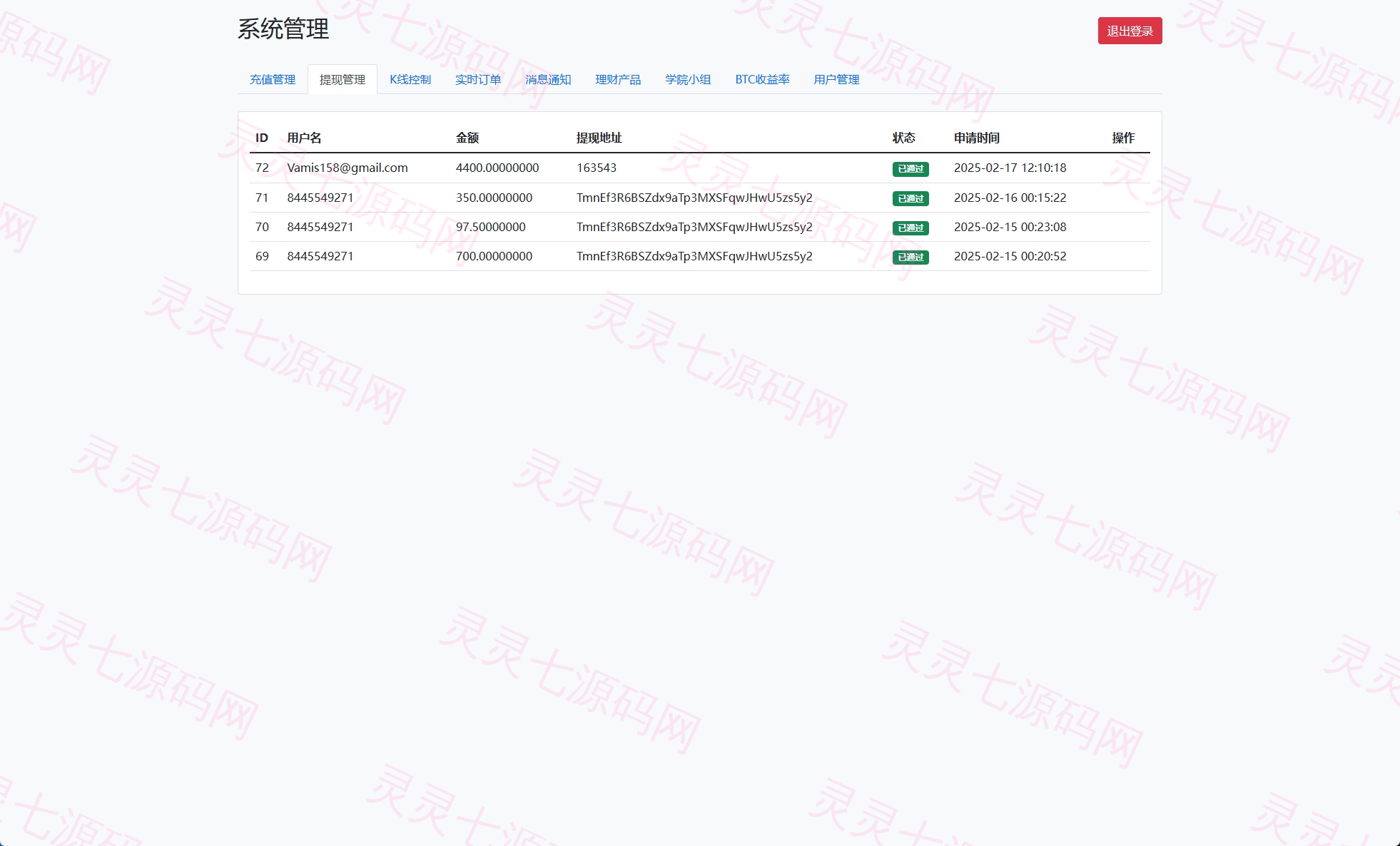Go to the 用户管理 tab
This screenshot has height=846, width=1400.
836,79
